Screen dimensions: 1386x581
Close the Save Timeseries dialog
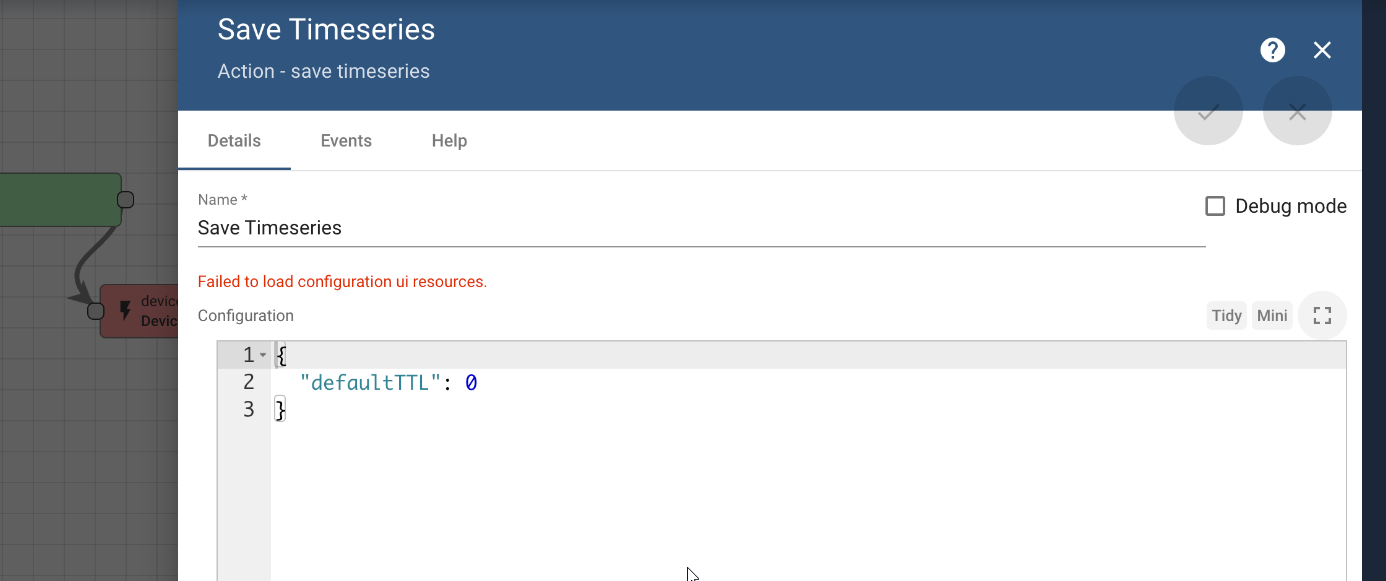(x=1322, y=49)
